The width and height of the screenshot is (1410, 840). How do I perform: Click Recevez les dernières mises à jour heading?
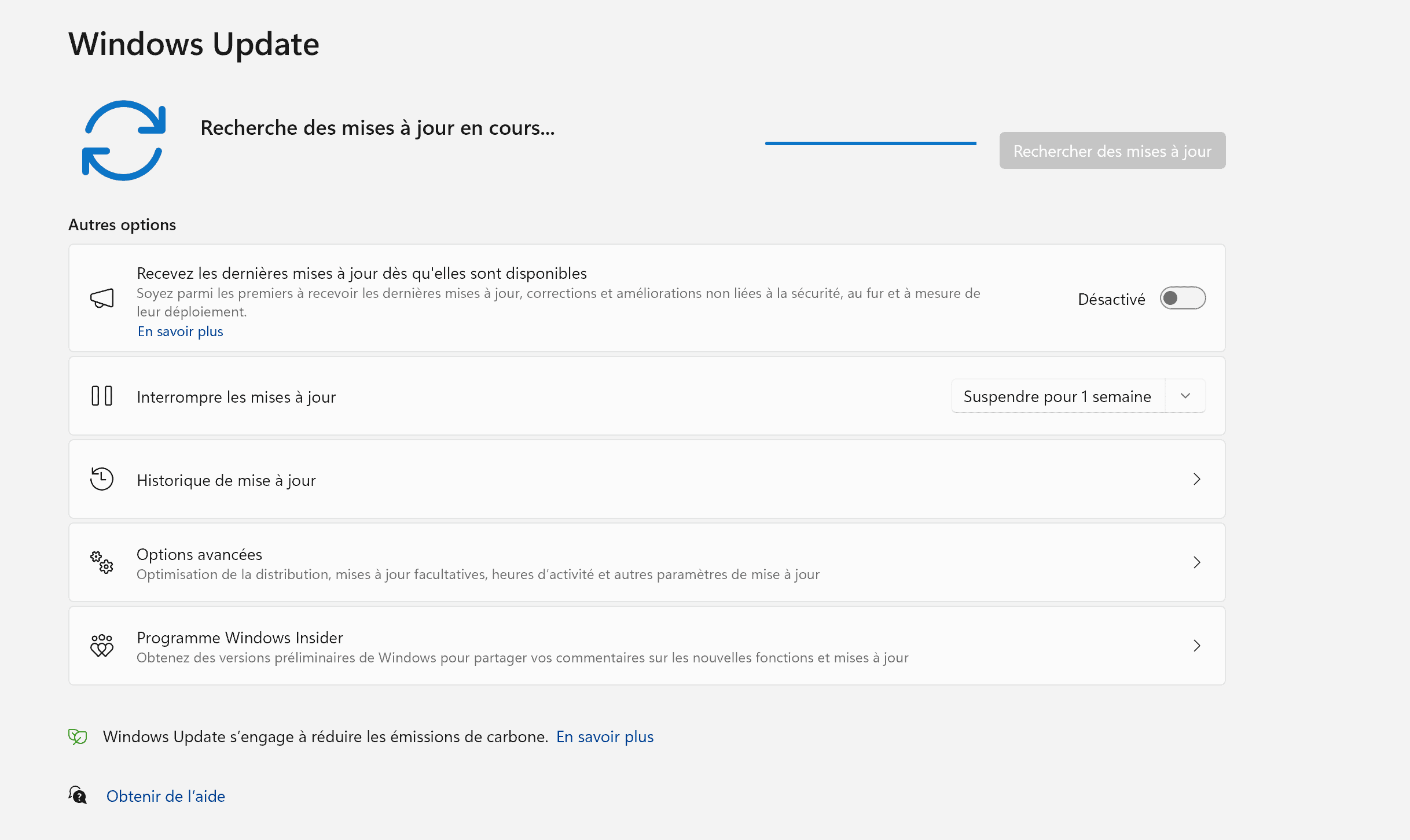pos(362,273)
